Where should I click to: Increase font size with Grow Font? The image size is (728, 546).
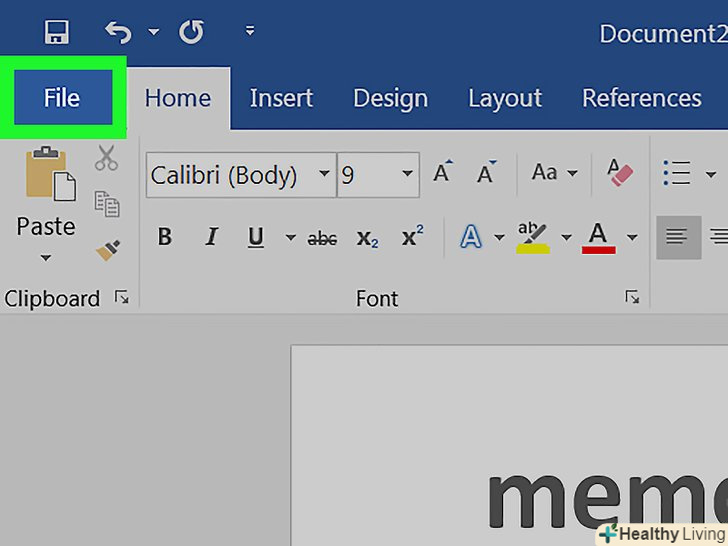(442, 172)
